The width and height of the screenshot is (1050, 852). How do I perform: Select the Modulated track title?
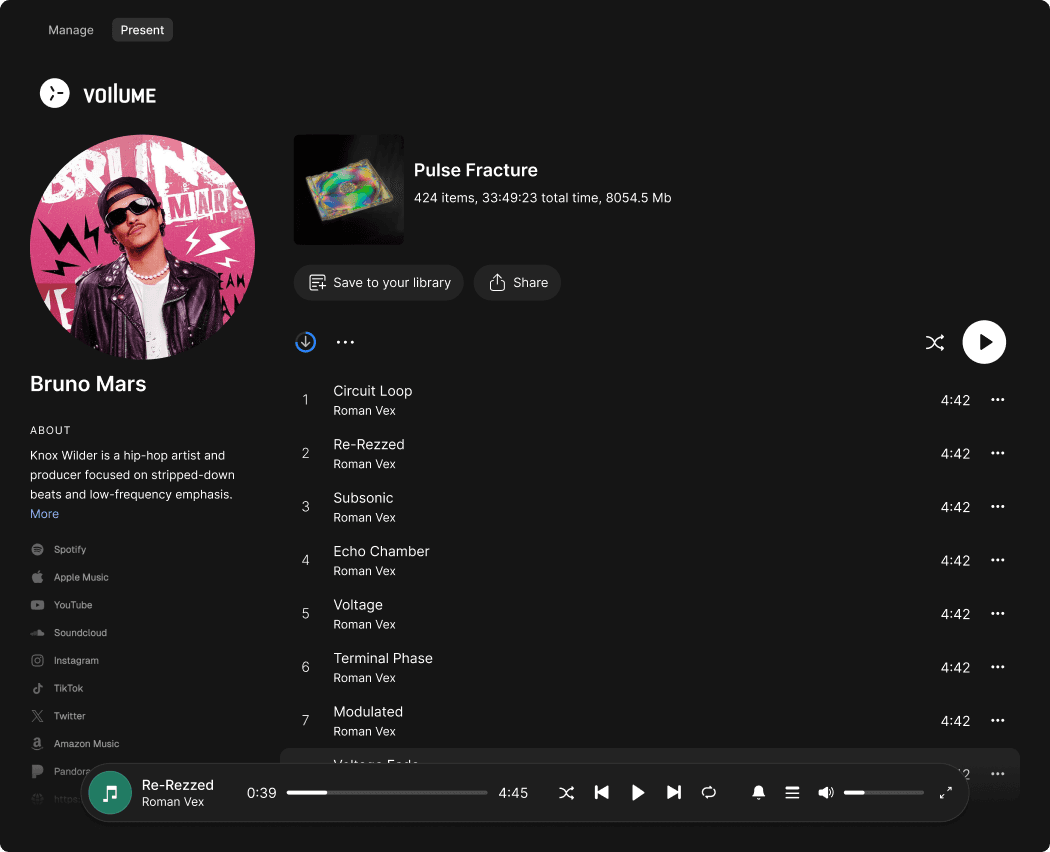coord(368,712)
